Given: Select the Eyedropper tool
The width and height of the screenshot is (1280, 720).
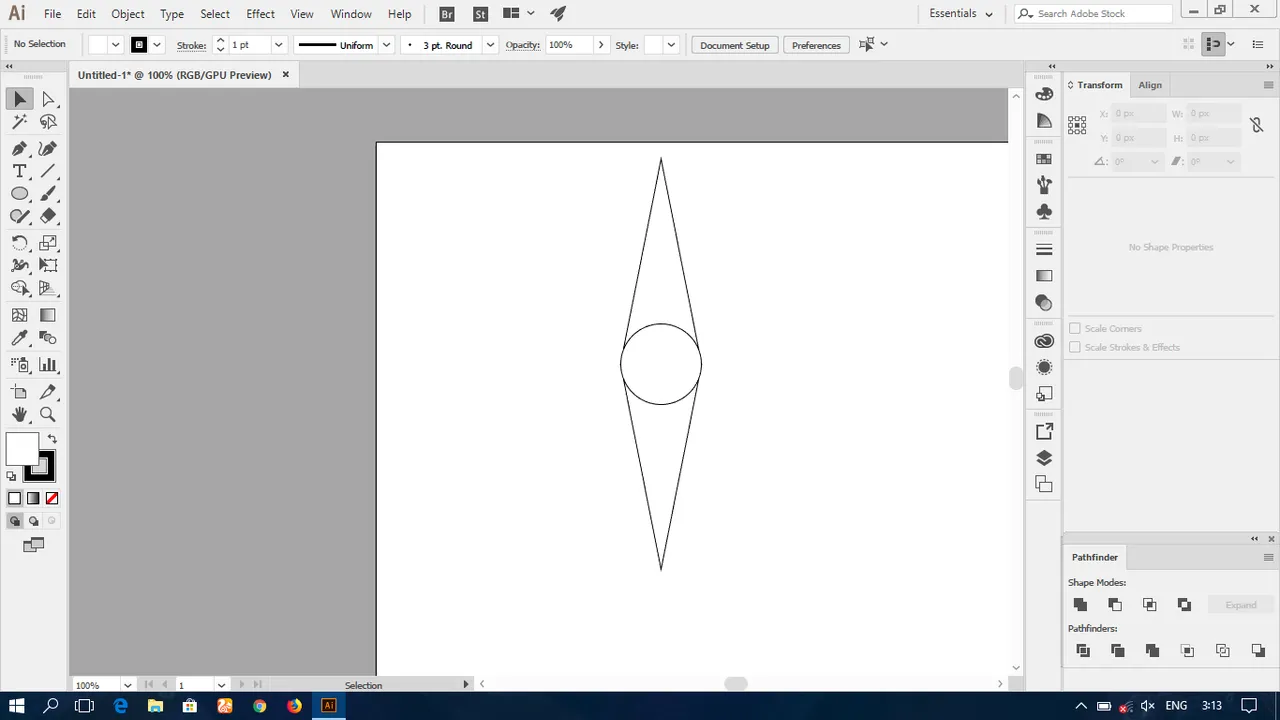Looking at the screenshot, I should (20, 338).
